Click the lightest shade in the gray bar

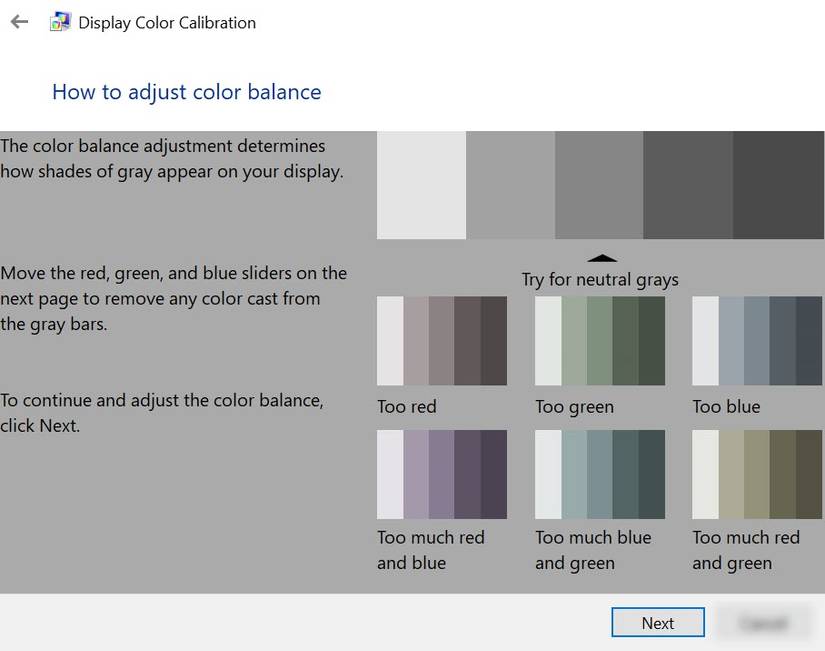(x=420, y=184)
